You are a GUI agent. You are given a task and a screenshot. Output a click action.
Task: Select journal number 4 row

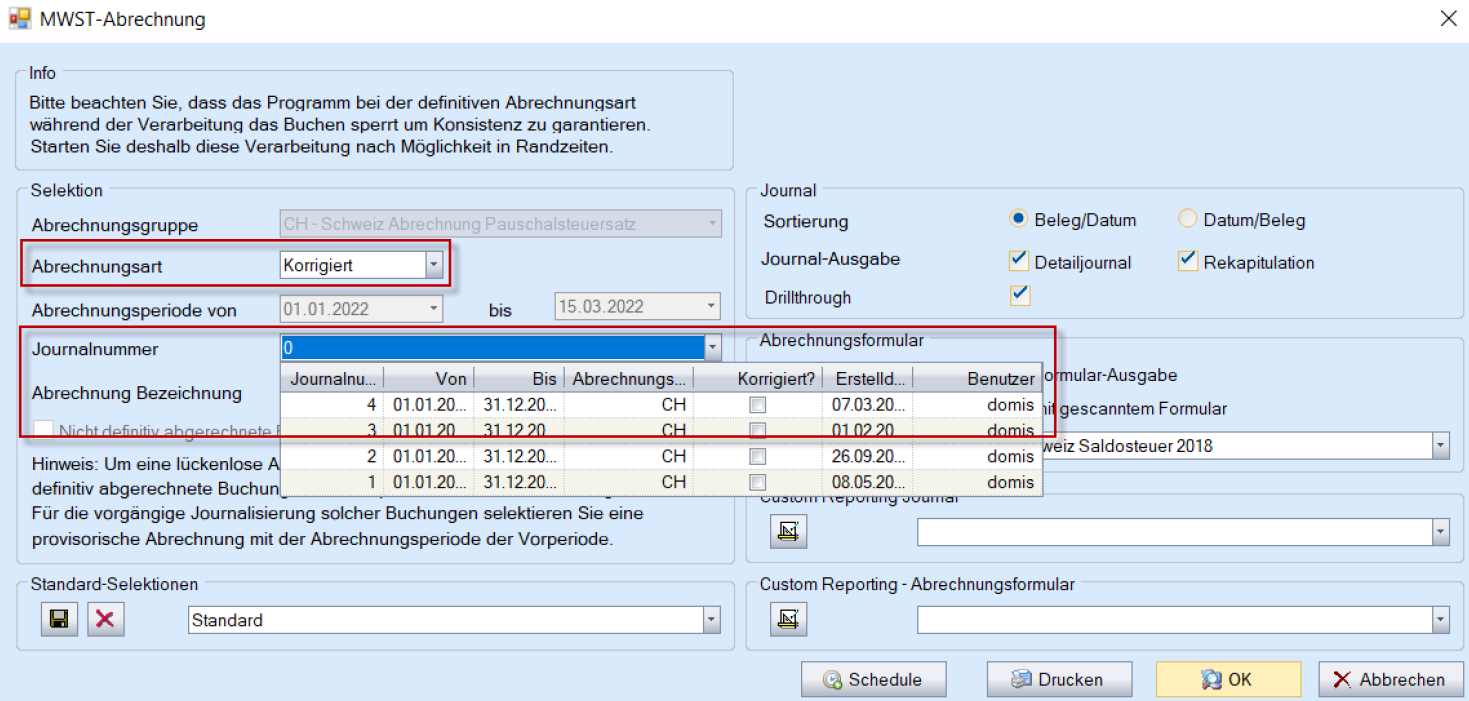pyautogui.click(x=660, y=404)
